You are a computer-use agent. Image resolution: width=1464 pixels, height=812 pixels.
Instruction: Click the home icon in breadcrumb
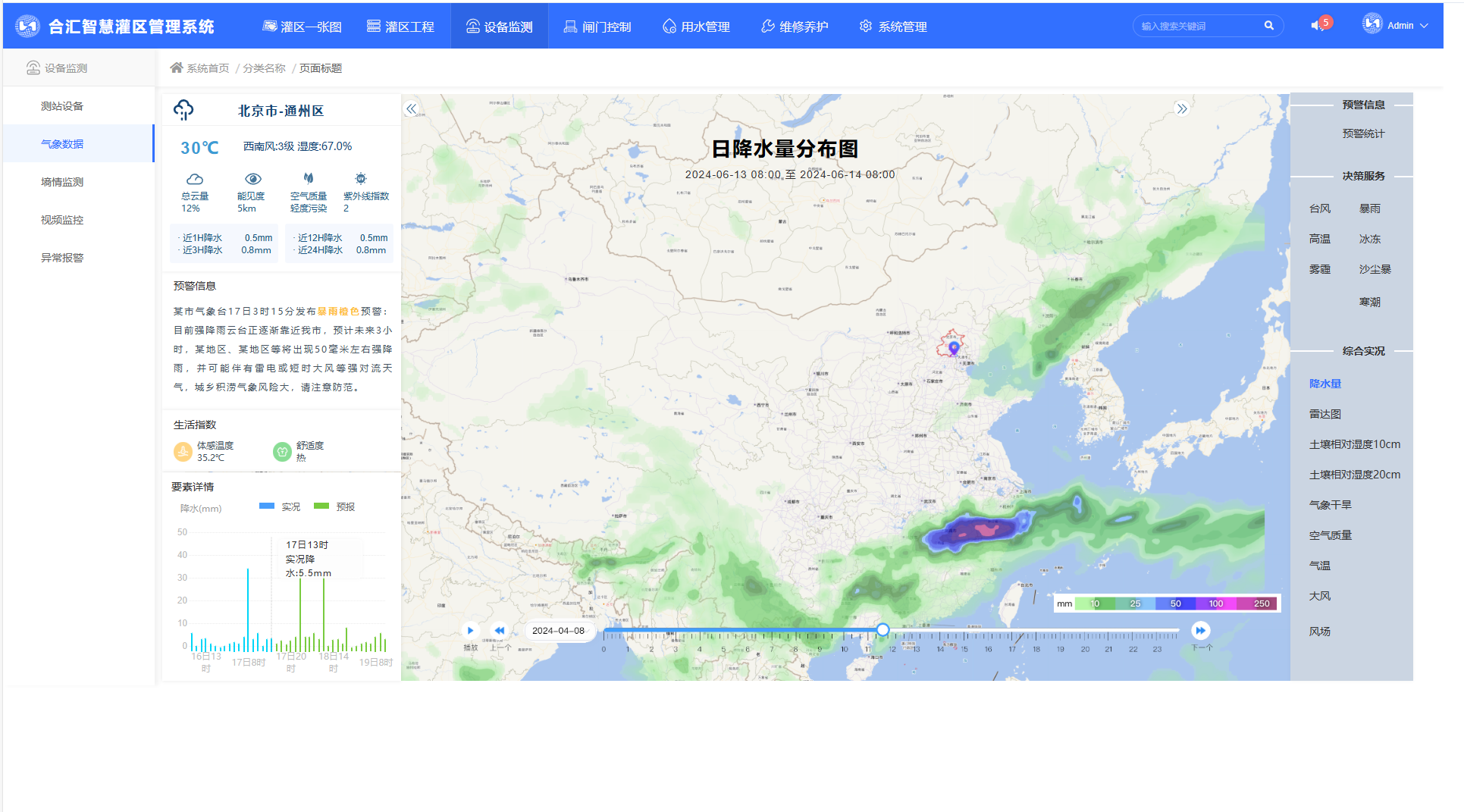[x=177, y=68]
